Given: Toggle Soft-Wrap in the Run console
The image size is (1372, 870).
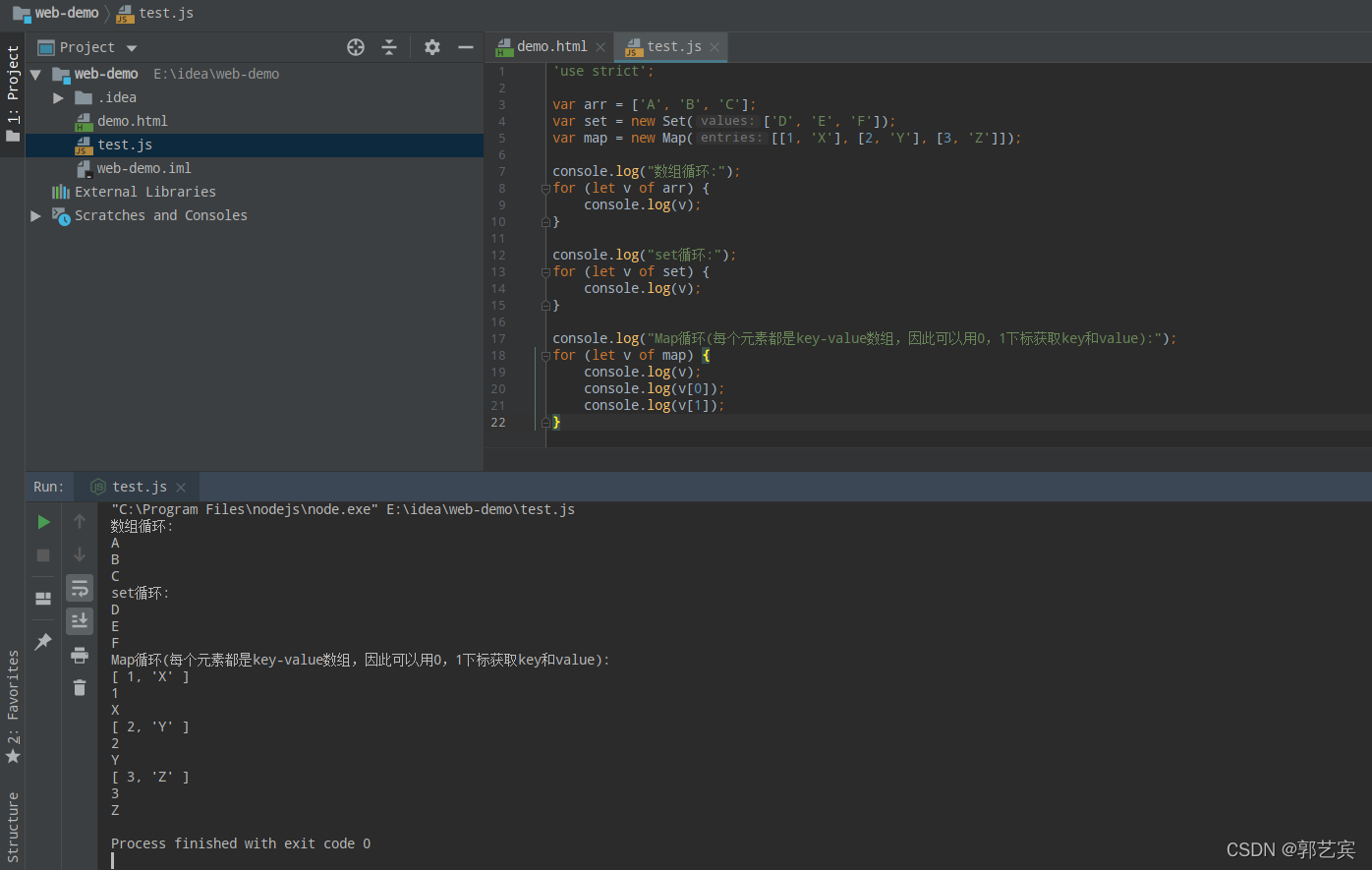Looking at the screenshot, I should (80, 588).
